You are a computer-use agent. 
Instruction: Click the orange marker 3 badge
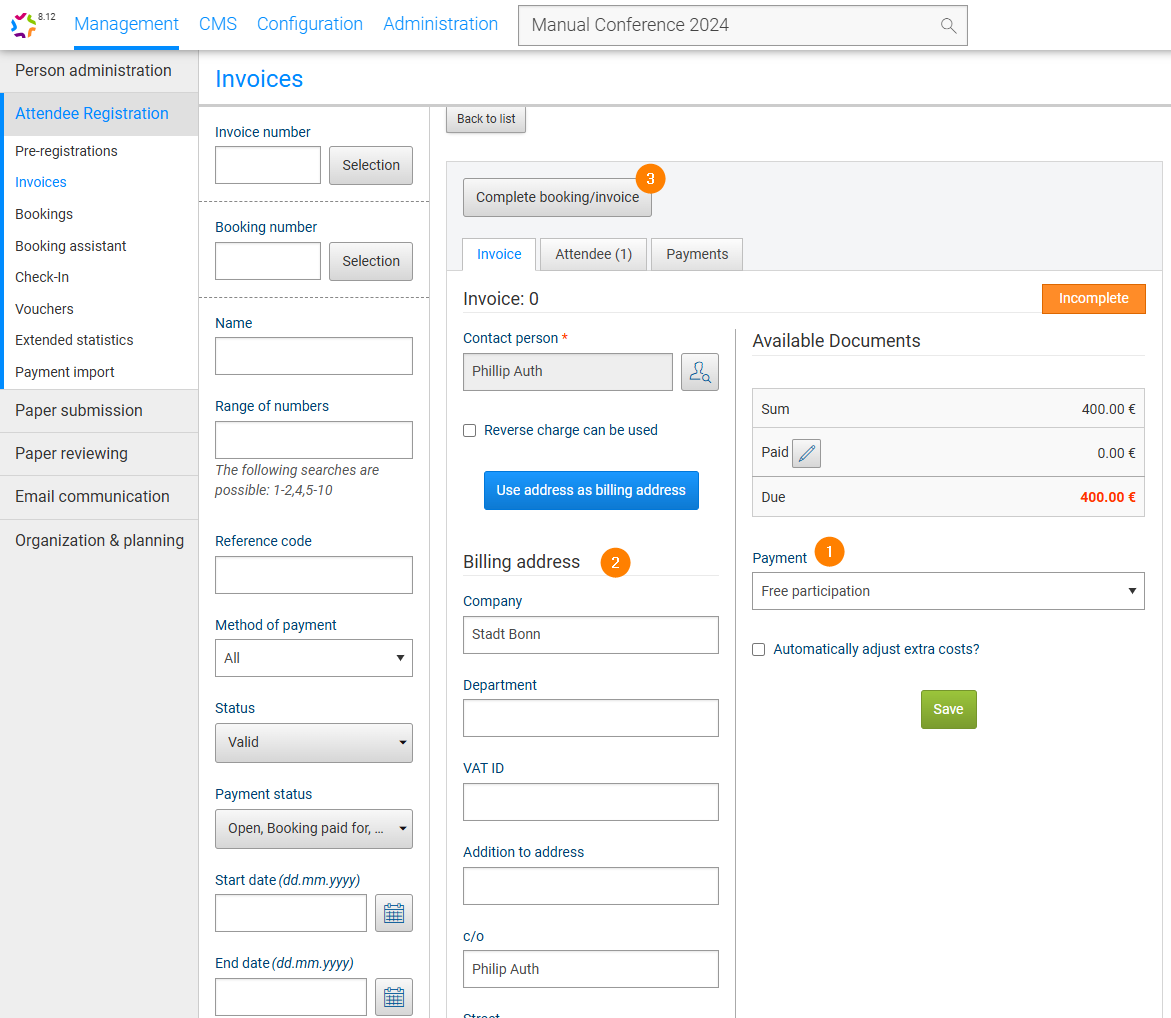point(650,179)
